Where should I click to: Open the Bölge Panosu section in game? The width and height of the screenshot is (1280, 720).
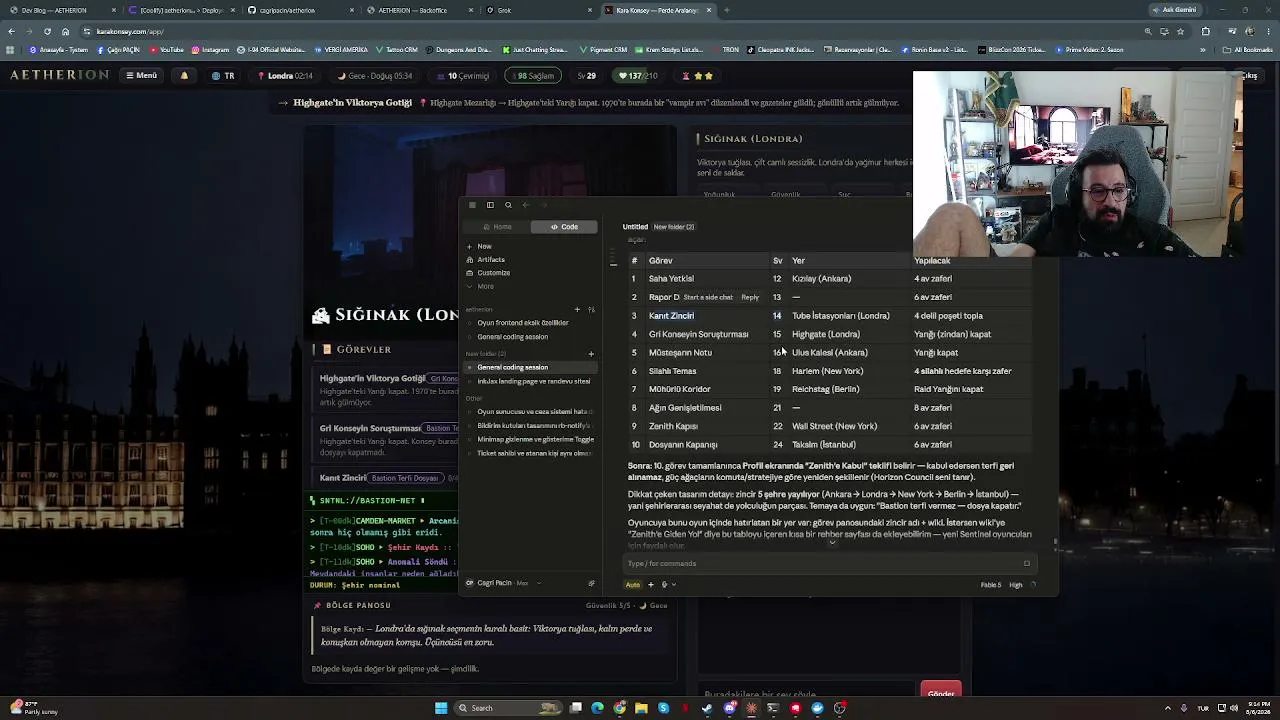352,605
